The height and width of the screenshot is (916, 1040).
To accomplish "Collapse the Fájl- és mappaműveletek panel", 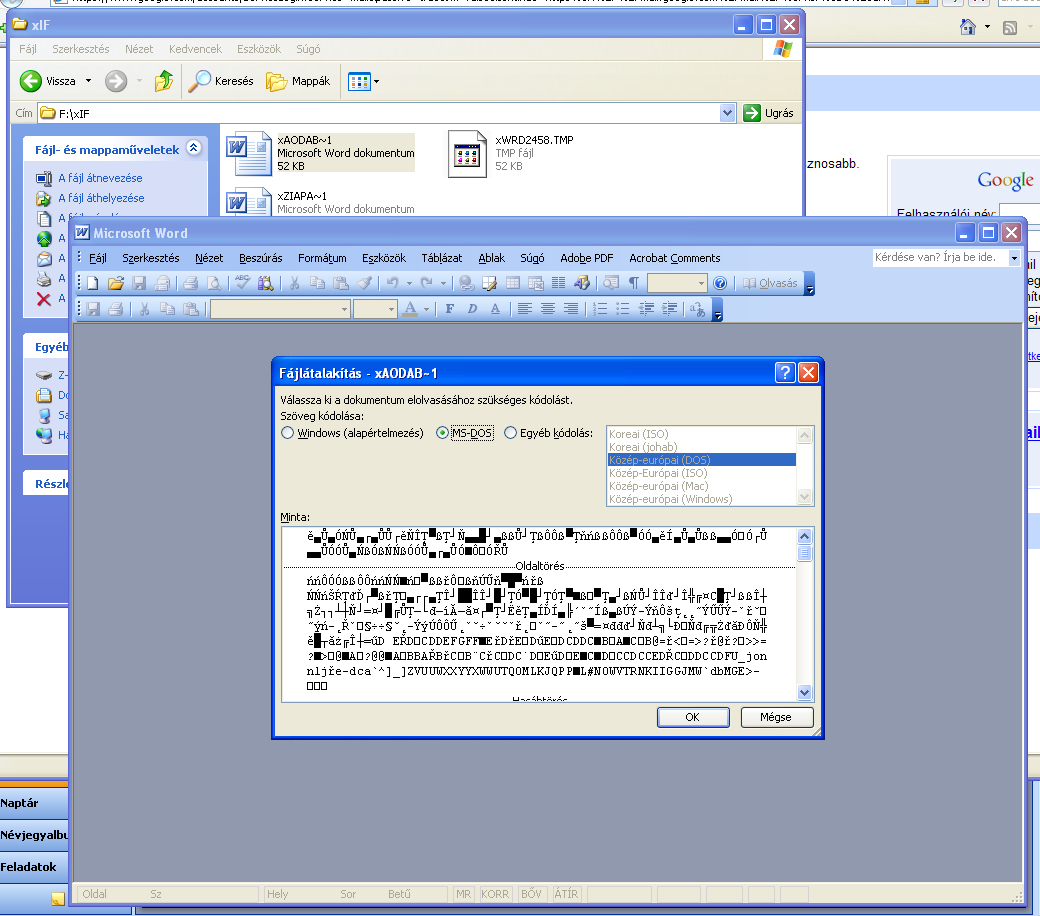I will coord(194,147).
